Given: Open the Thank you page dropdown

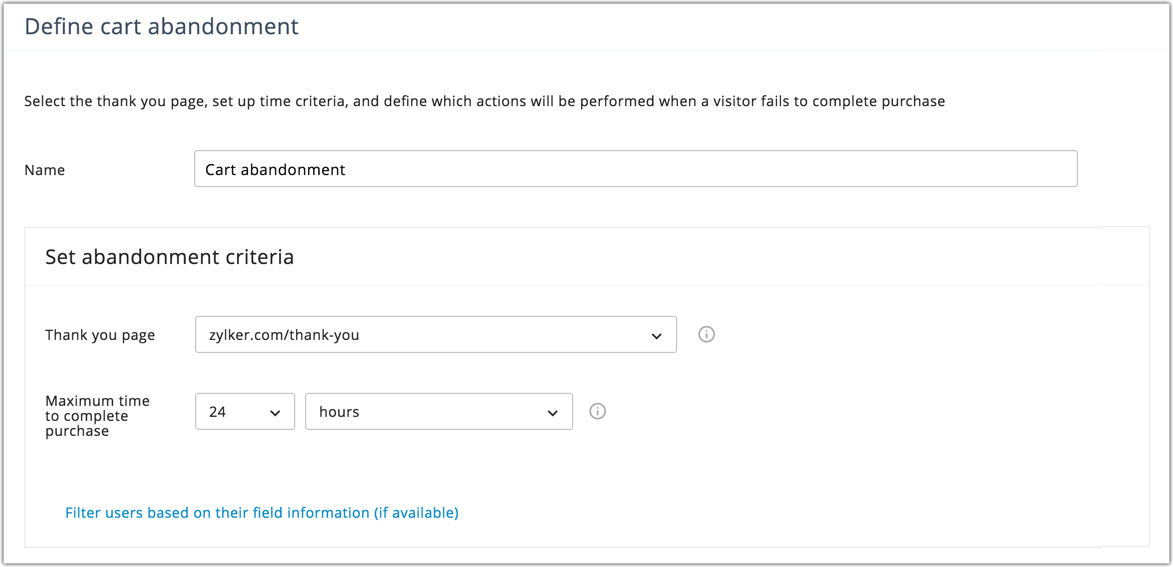Looking at the screenshot, I should 435,335.
